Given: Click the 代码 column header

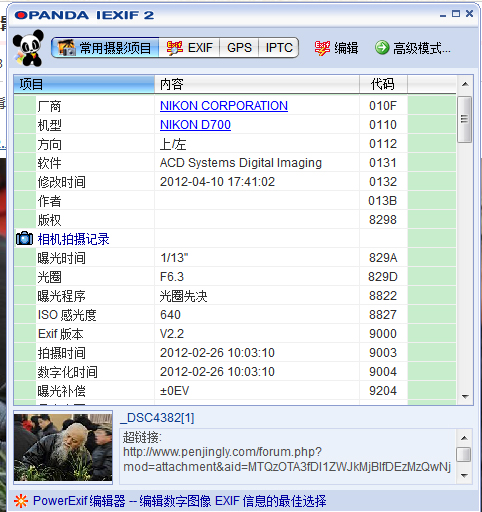Looking at the screenshot, I should 383,84.
